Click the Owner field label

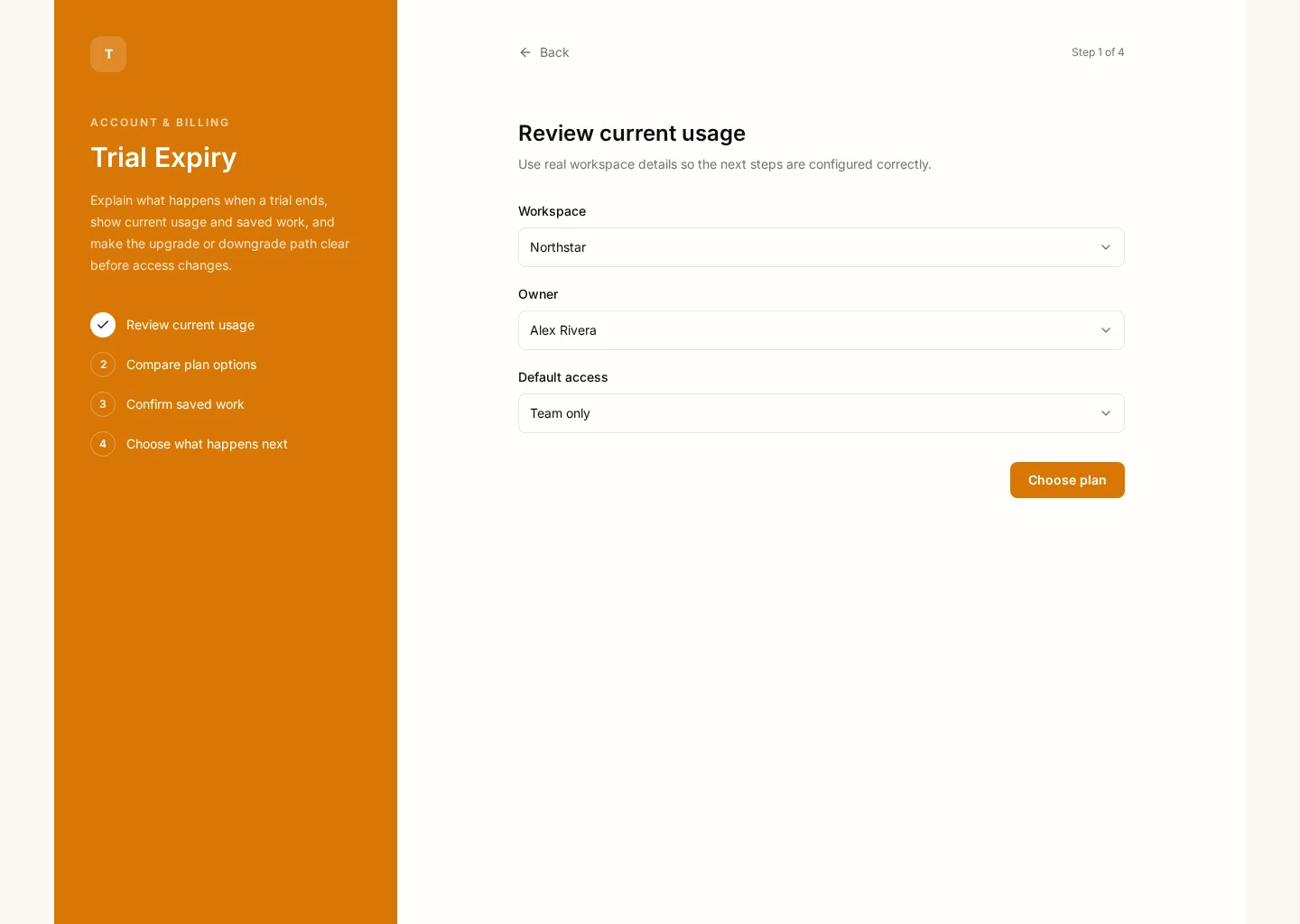coord(538,294)
